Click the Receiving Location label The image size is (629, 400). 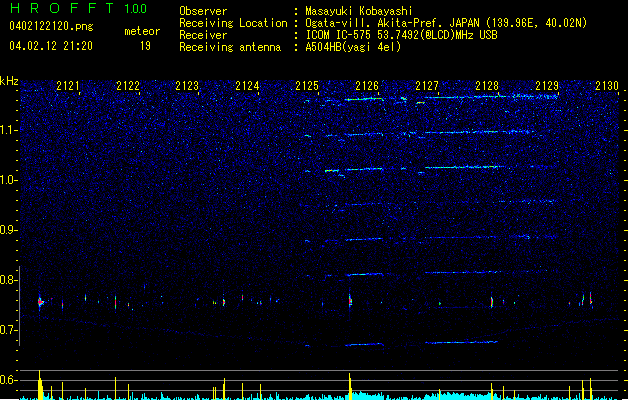[x=233, y=23]
